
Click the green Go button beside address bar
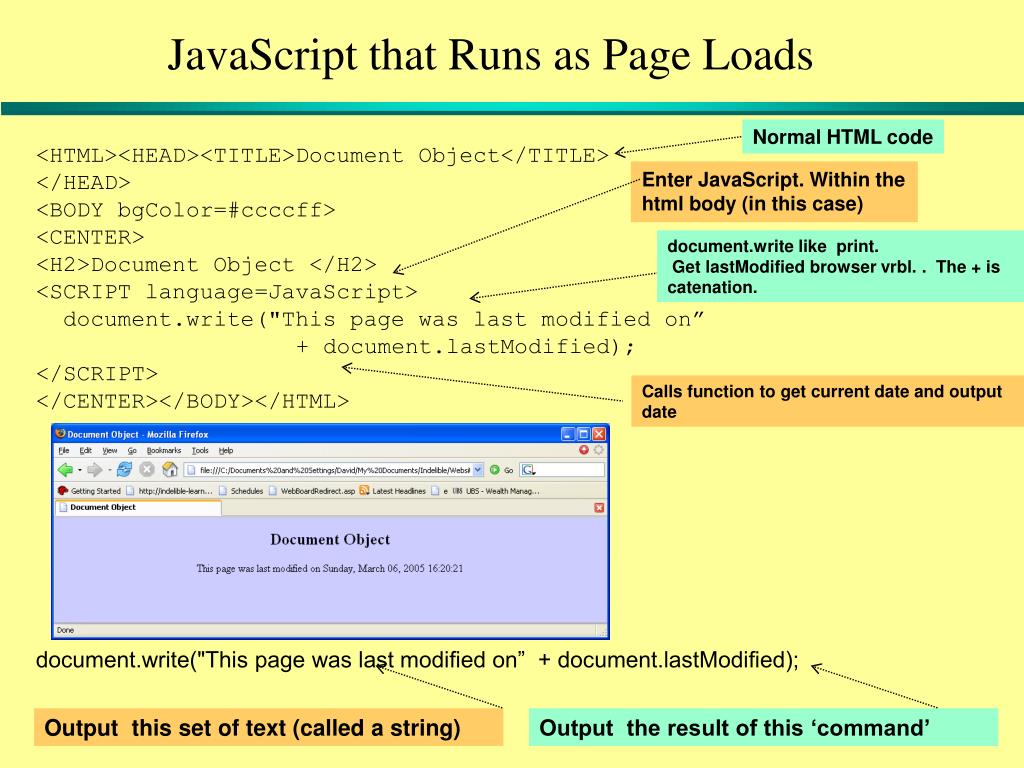(x=500, y=470)
